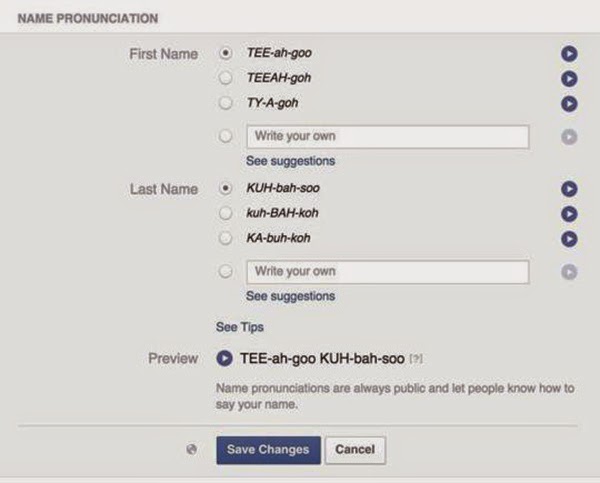Select the KA-buh-koh last name option
Image resolution: width=600 pixels, height=483 pixels.
tap(225, 238)
